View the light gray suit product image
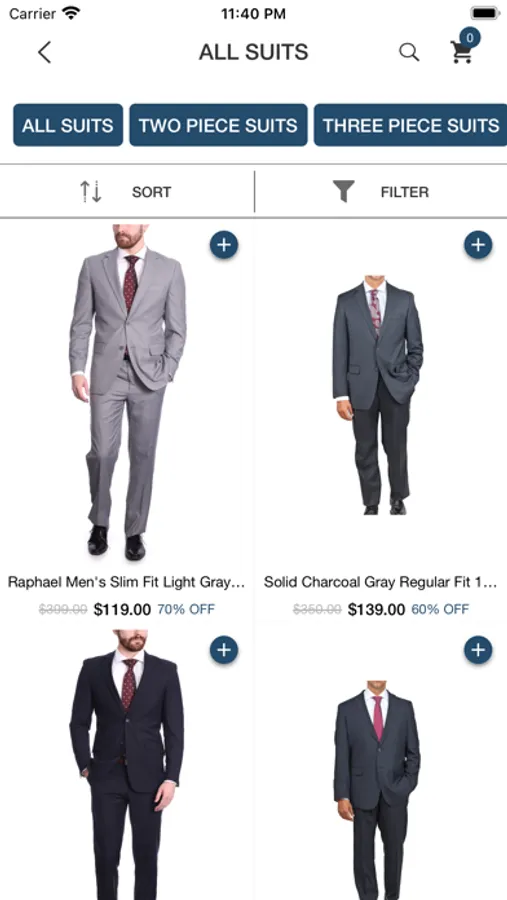The width and height of the screenshot is (507, 900). click(127, 393)
